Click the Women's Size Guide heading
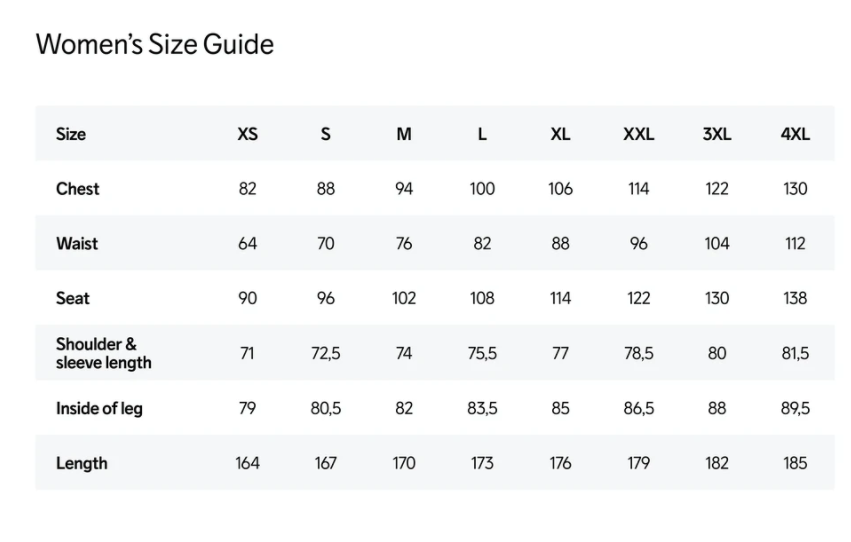This screenshot has height=542, width=851. tap(155, 44)
